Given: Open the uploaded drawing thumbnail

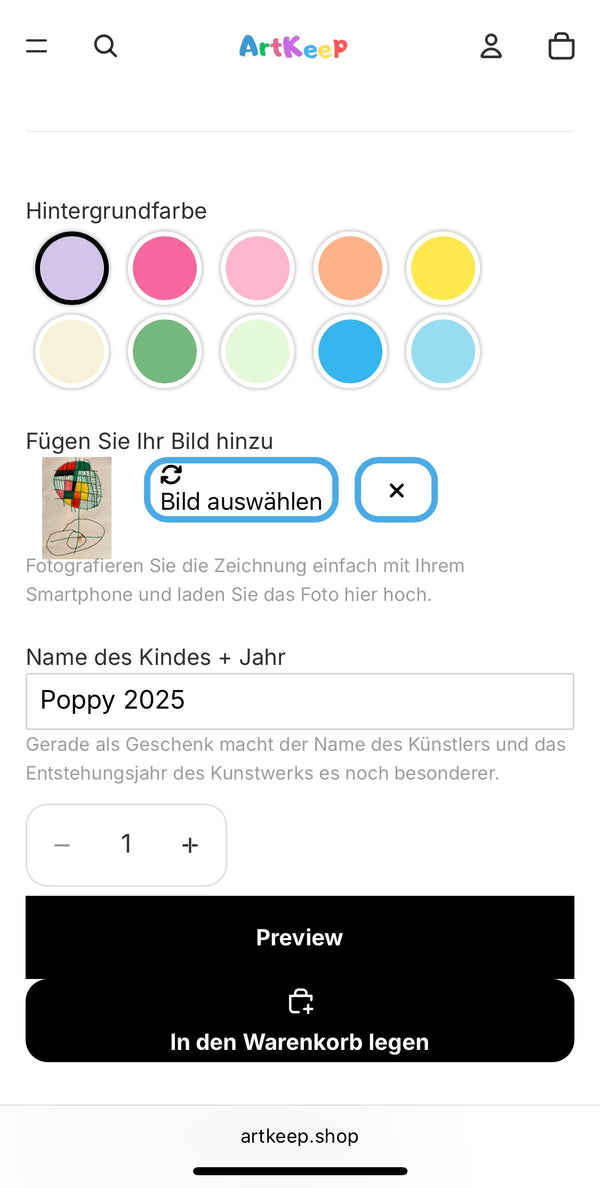Looking at the screenshot, I should (77, 508).
